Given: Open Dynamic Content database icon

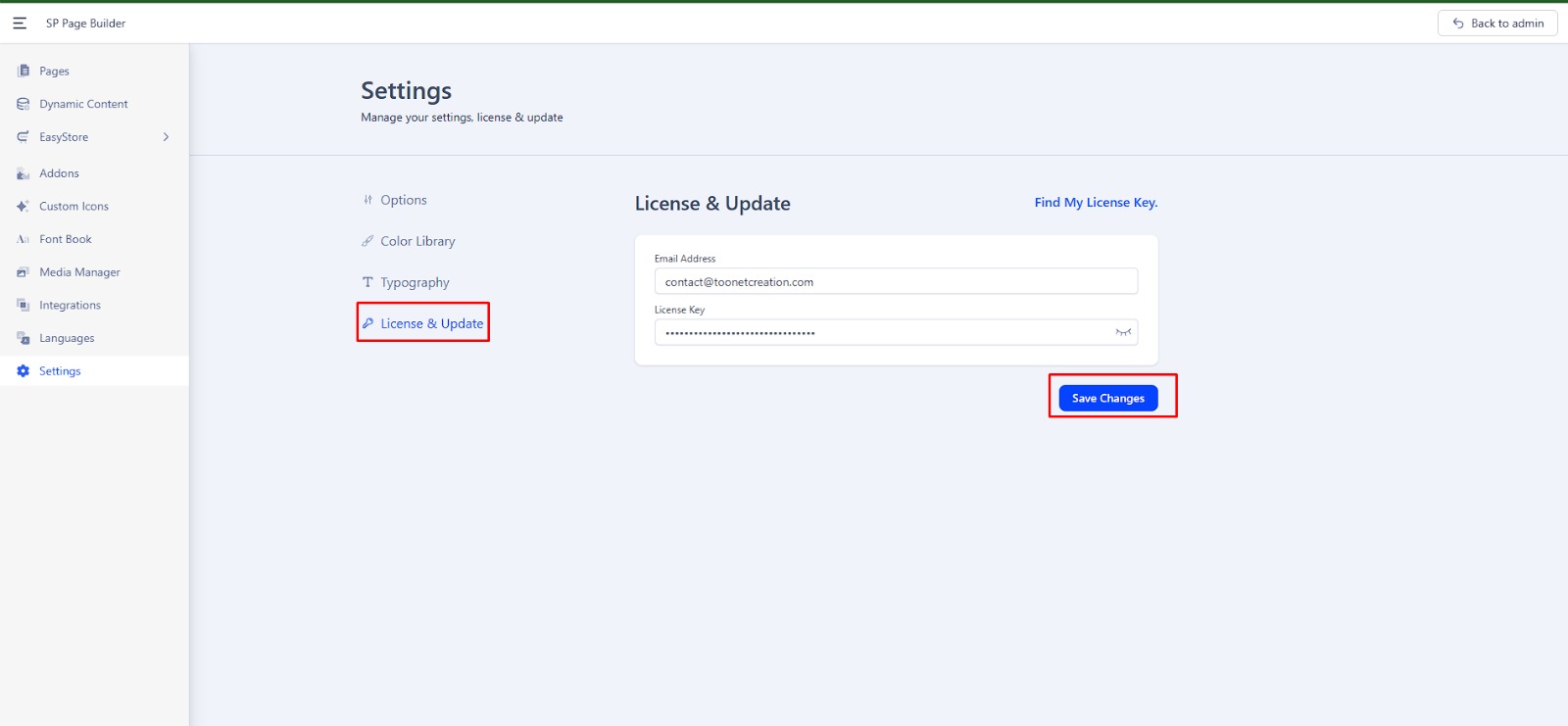Looking at the screenshot, I should 24,104.
